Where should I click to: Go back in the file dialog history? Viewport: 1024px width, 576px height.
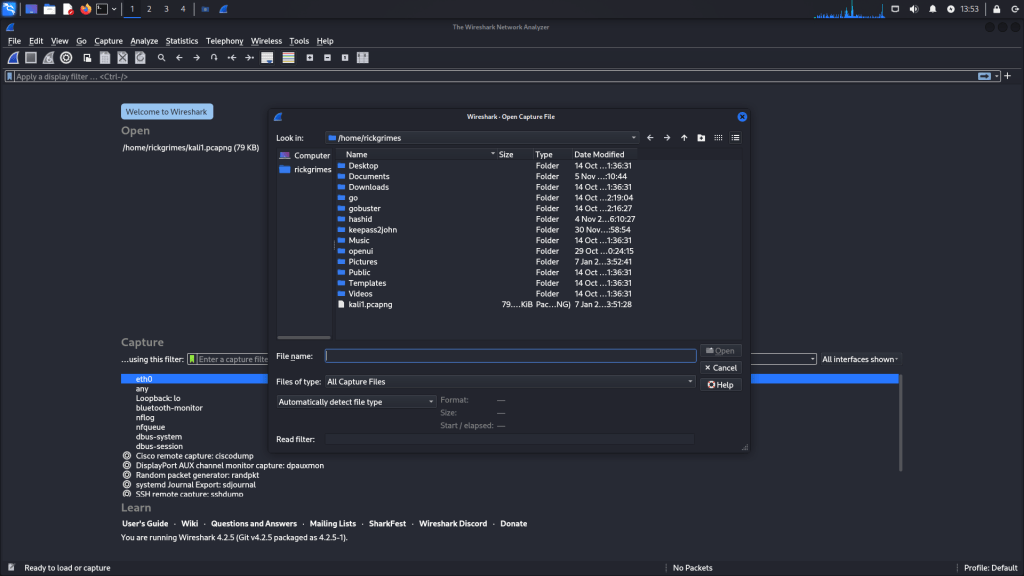[650, 138]
